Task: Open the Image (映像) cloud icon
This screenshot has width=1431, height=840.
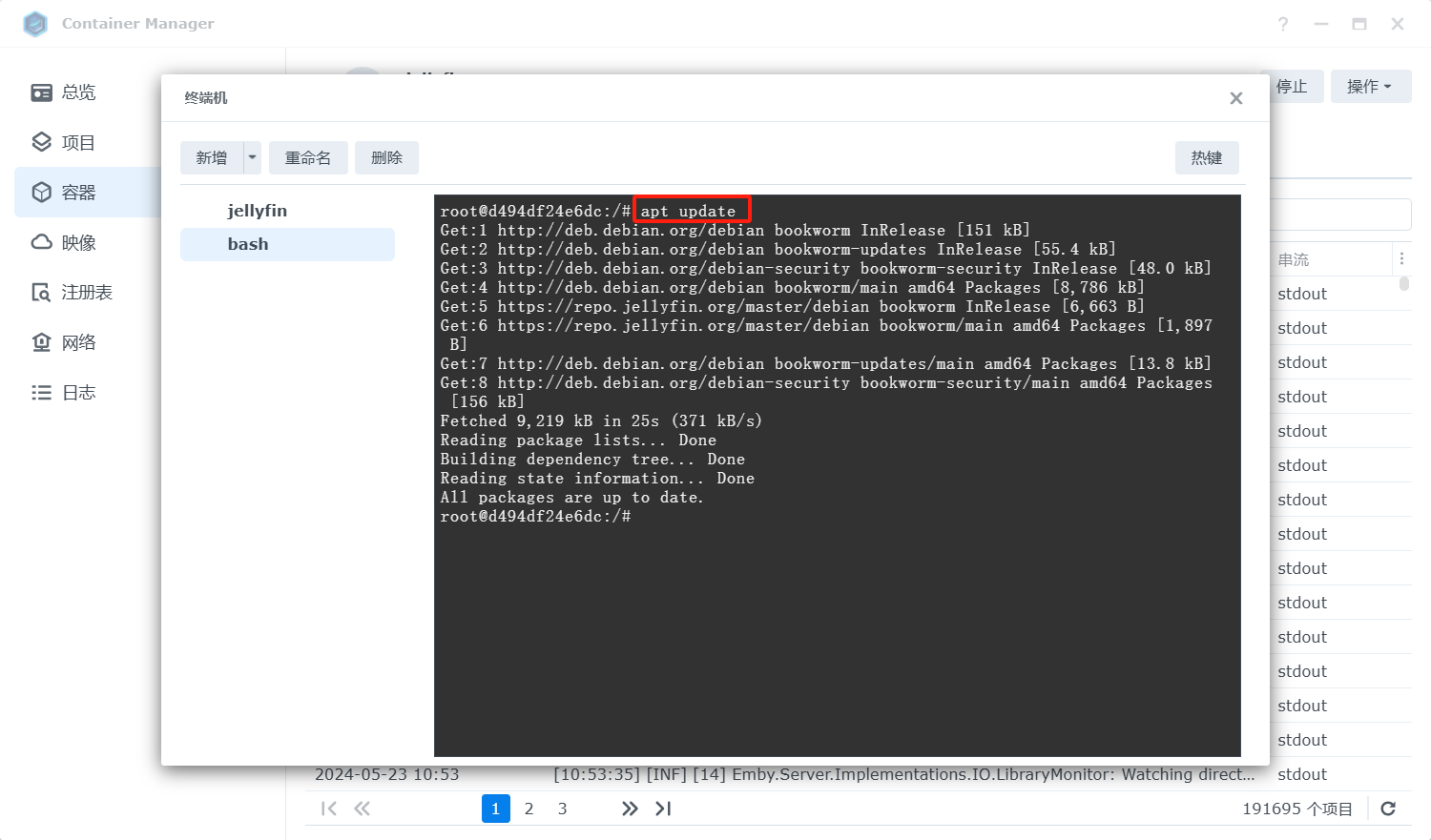Action: pyautogui.click(x=41, y=242)
